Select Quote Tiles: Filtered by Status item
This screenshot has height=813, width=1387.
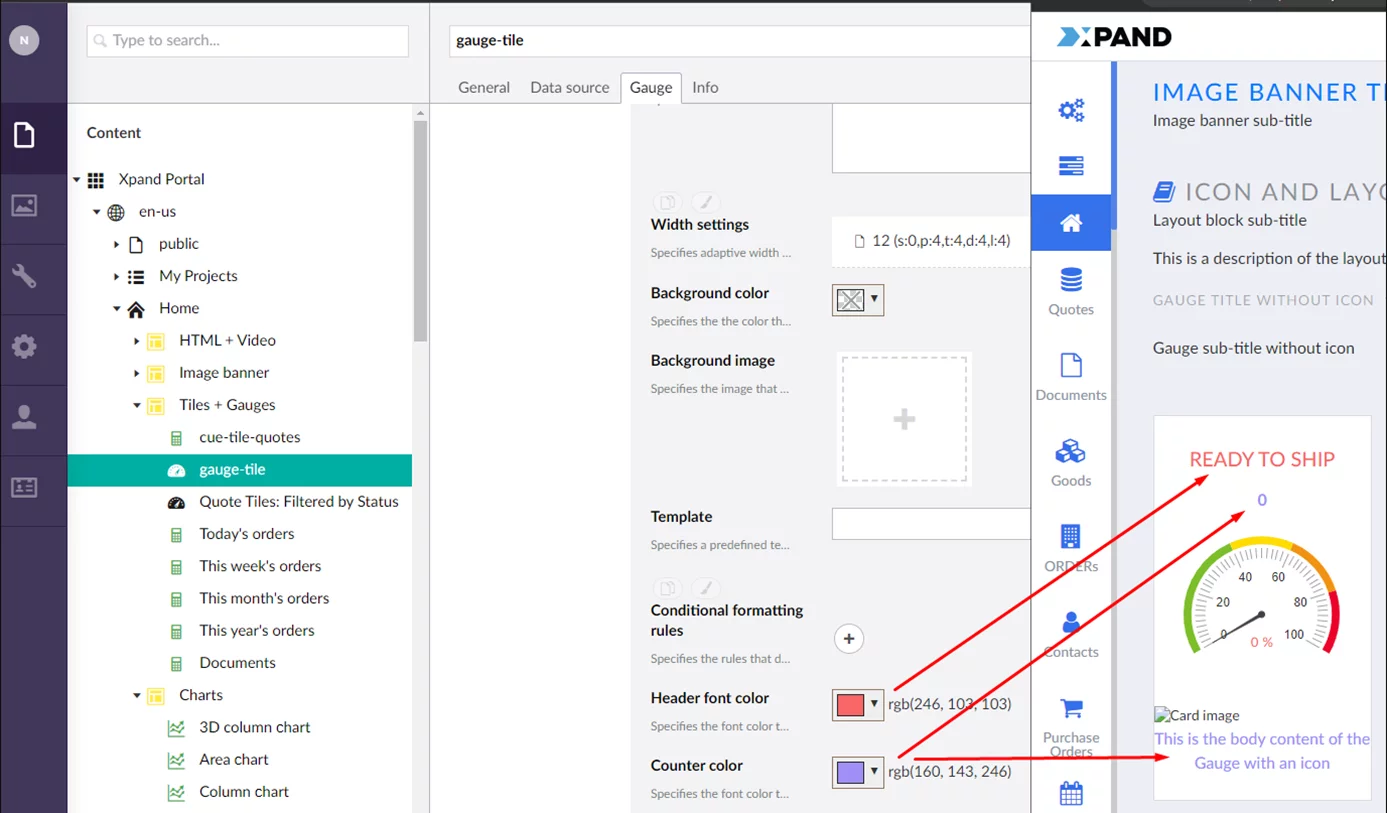click(x=298, y=502)
